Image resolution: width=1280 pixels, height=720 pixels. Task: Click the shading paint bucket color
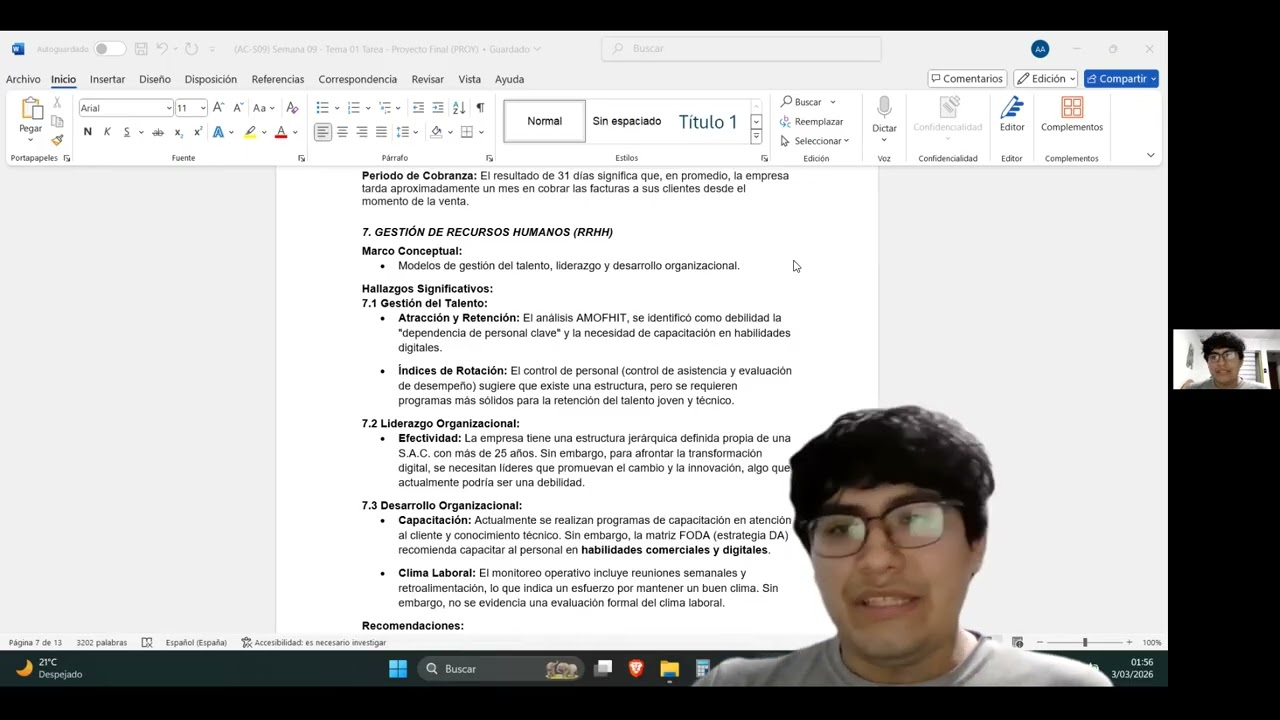(x=436, y=132)
